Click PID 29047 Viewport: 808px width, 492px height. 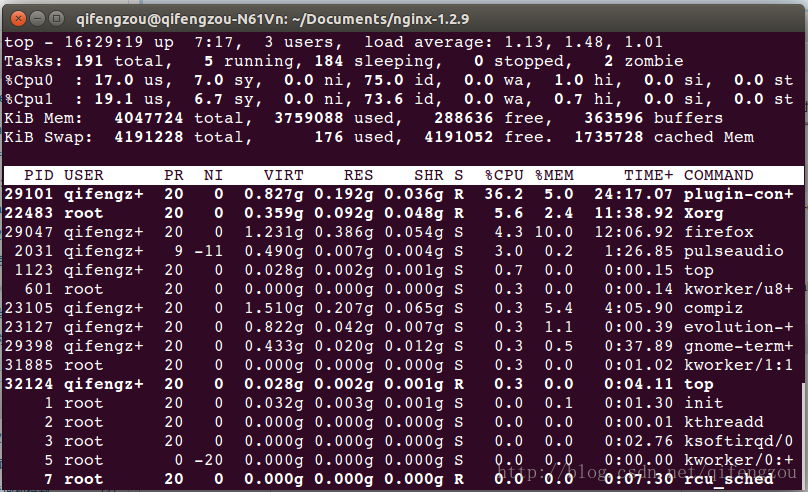(x=29, y=232)
